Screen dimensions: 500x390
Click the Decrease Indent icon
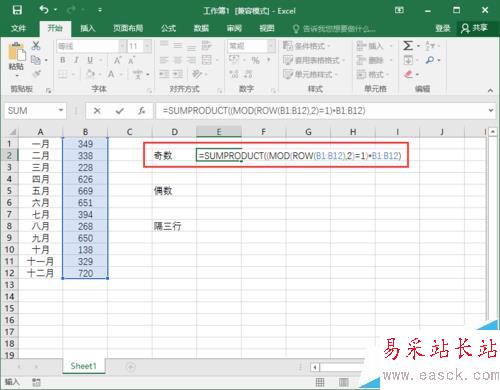click(164, 74)
